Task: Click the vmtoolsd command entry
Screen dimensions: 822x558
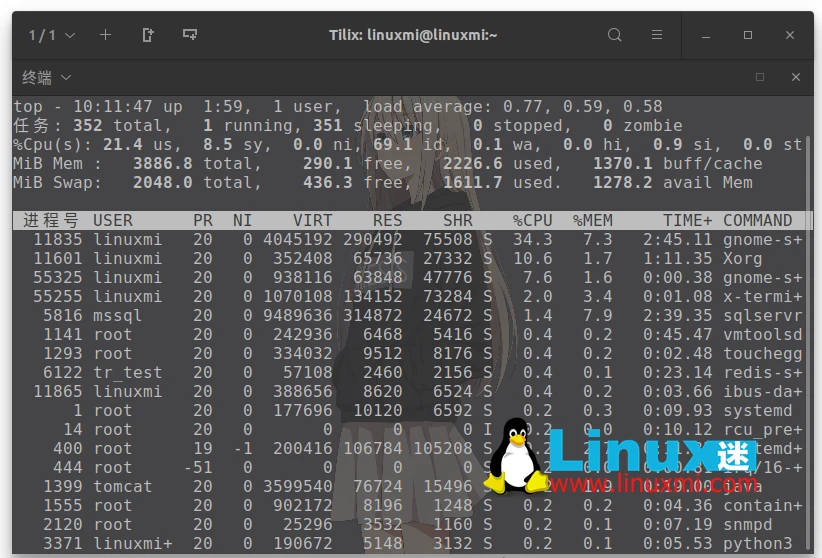Action: 763,335
